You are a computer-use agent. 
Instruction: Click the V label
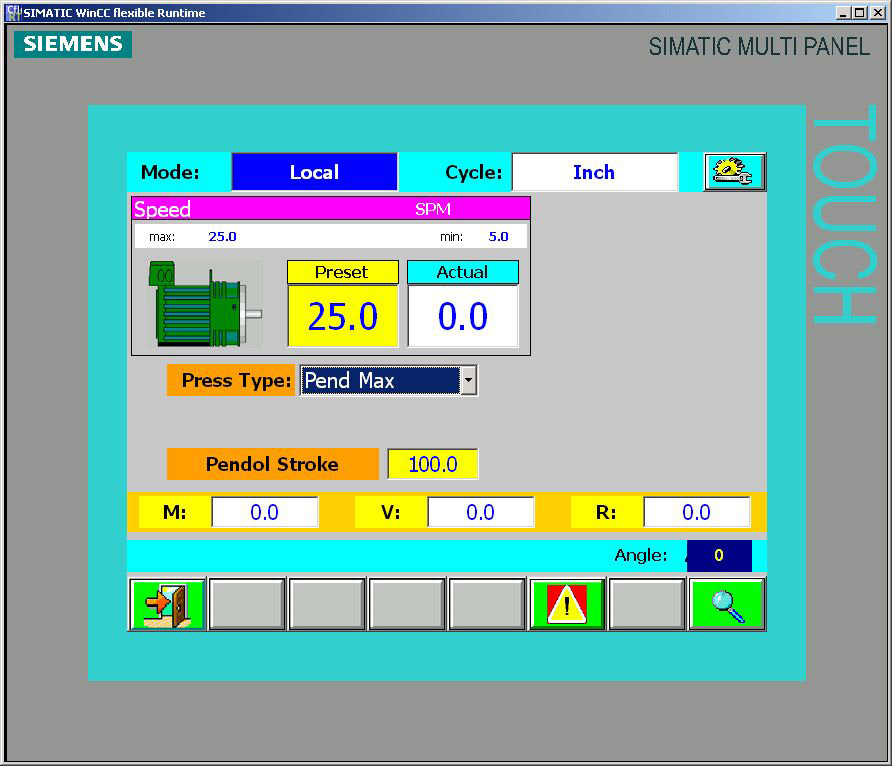[391, 512]
